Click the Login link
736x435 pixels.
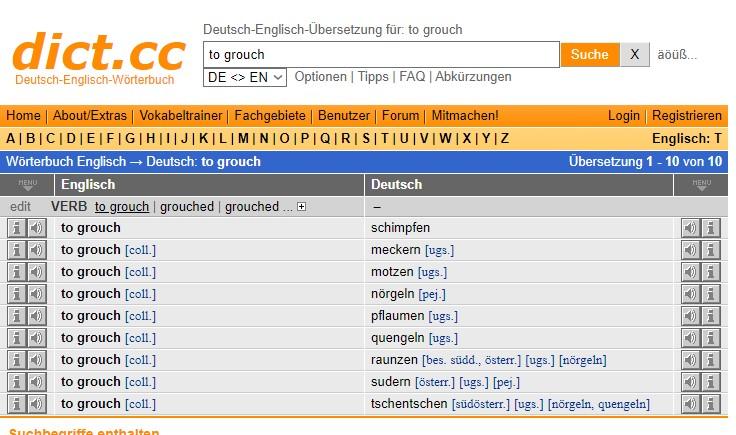coord(624,116)
